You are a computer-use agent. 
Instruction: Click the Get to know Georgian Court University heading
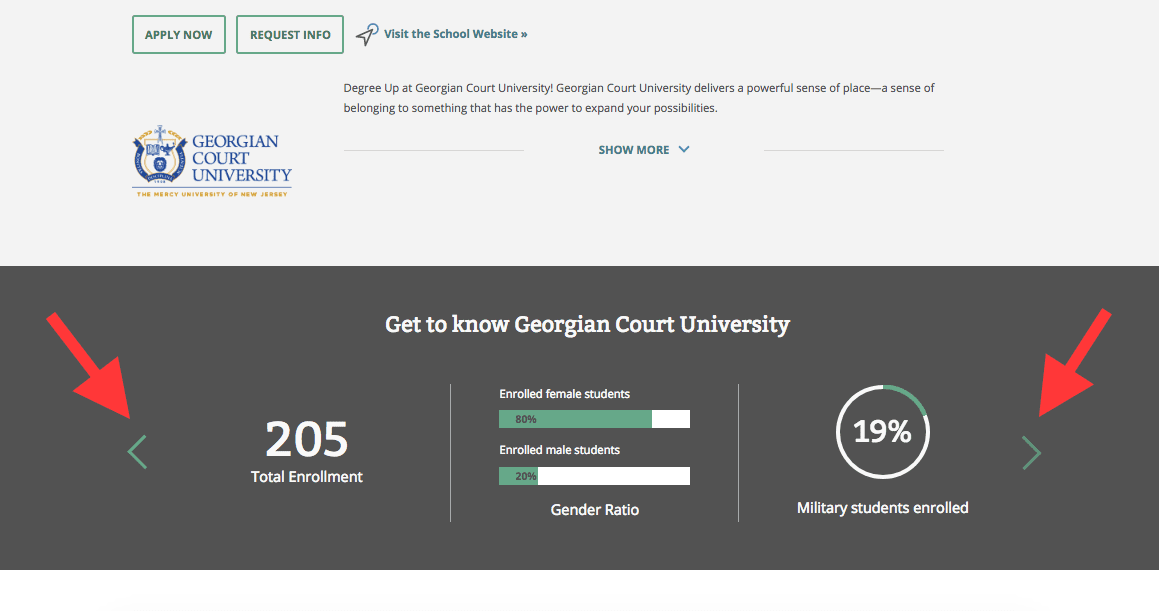588,324
